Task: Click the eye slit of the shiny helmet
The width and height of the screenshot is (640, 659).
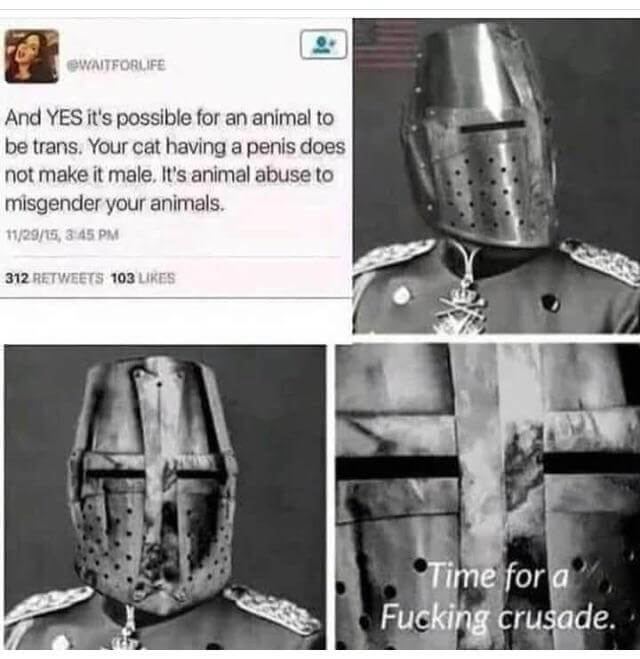Action: coord(493,126)
